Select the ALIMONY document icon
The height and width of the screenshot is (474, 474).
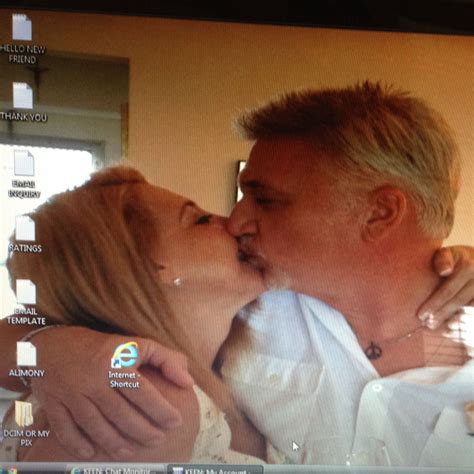click(26, 354)
